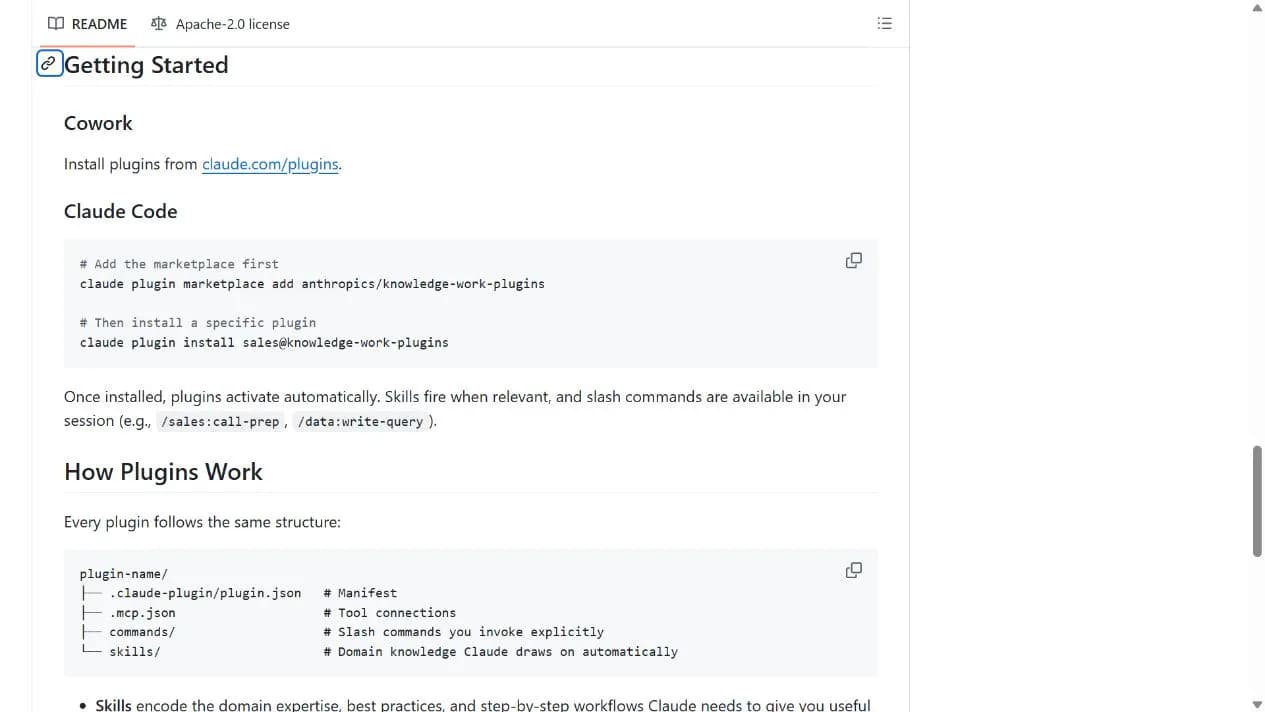Click the page scroll up arrow
This screenshot has width=1265, height=712.
(1257, 7)
